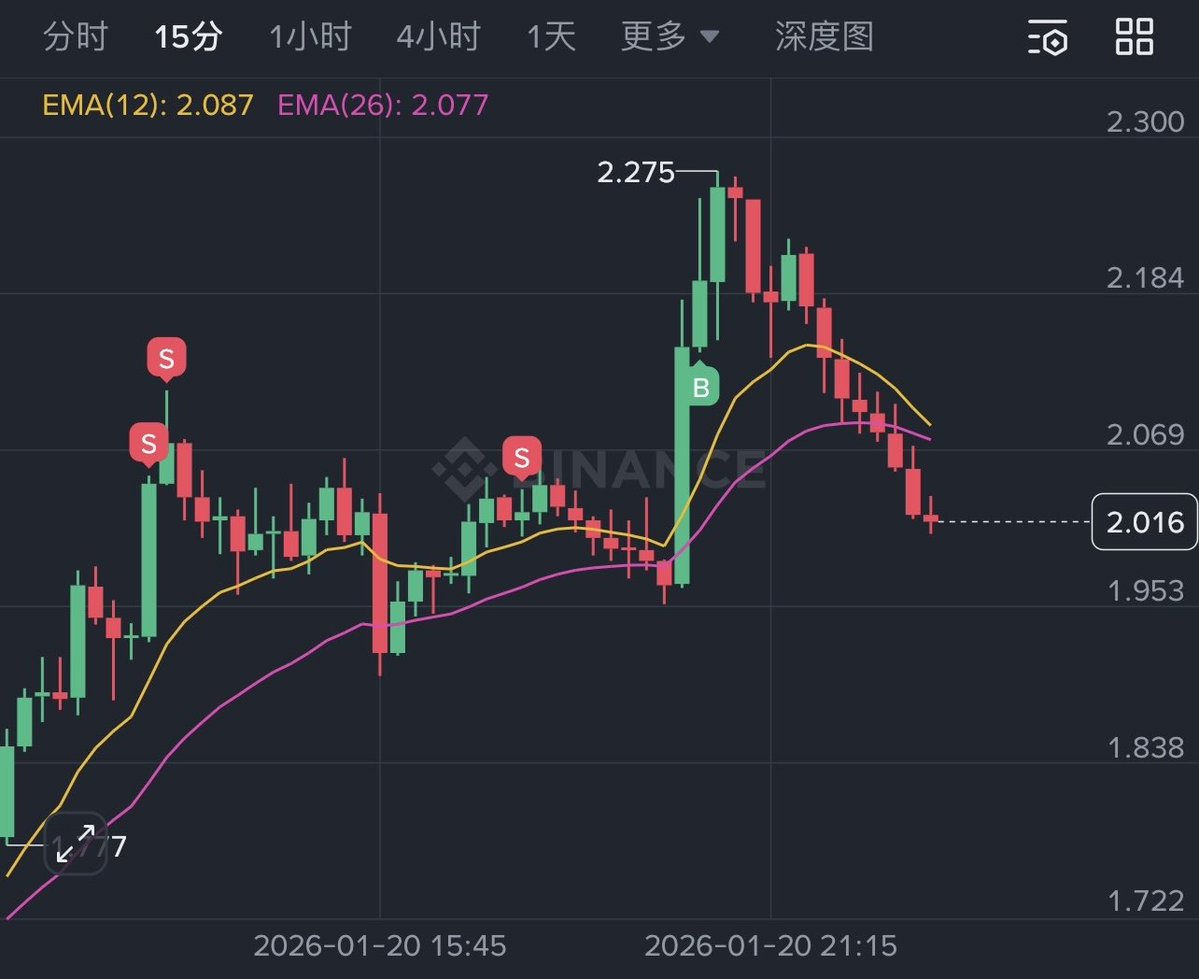Tap the 2.275 high price label
The height and width of the screenshot is (979, 1199).
point(636,172)
